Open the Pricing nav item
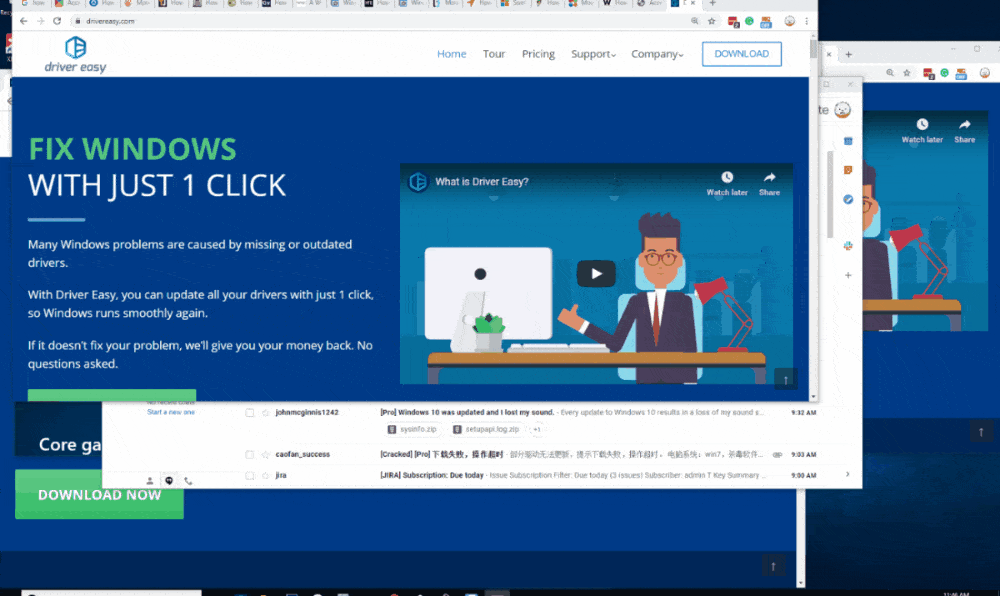Viewport: 1000px width, 596px height. coord(538,54)
